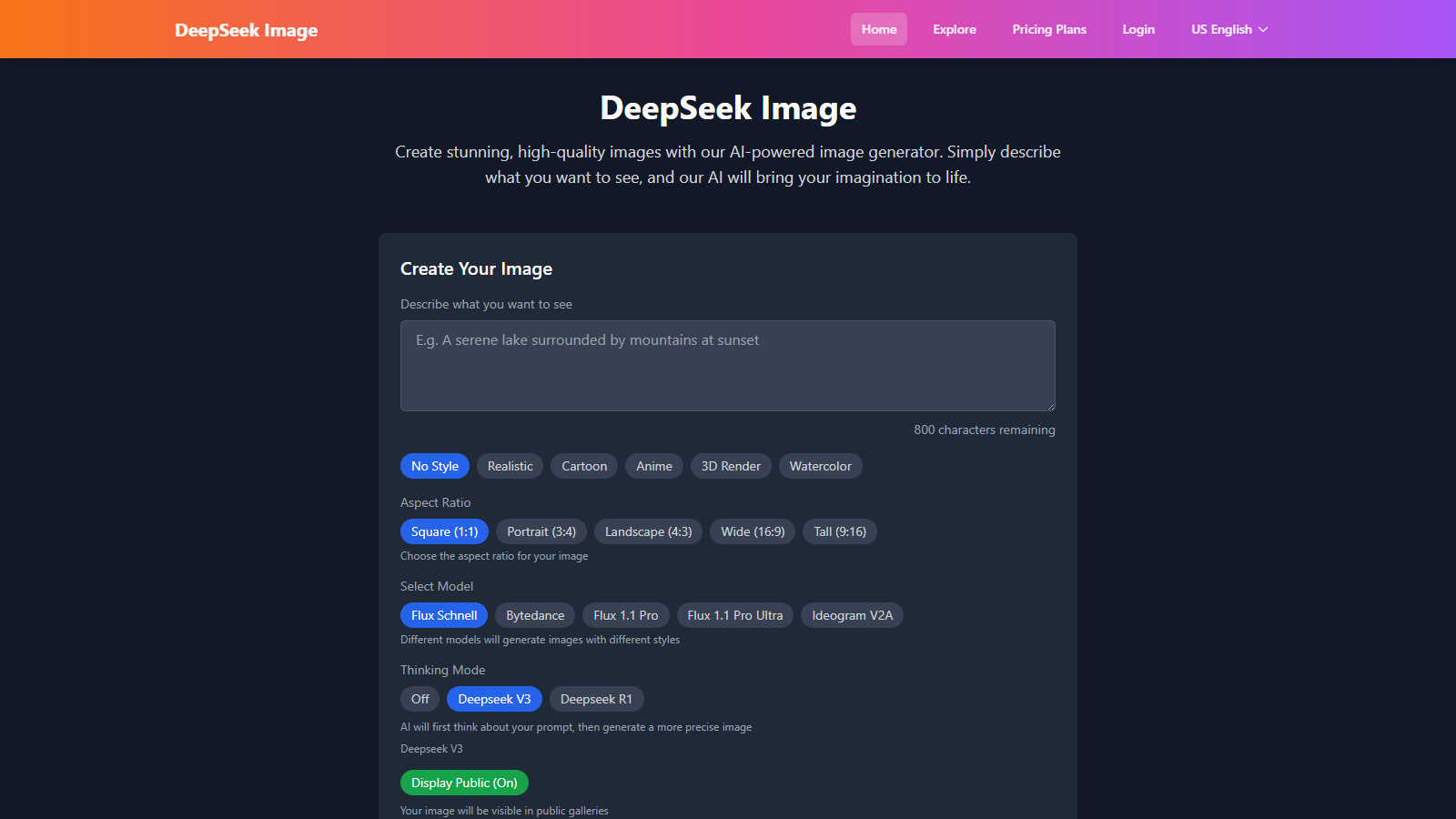Choose the Wide (16:9) aspect ratio
The image size is (1456, 819).
(753, 531)
